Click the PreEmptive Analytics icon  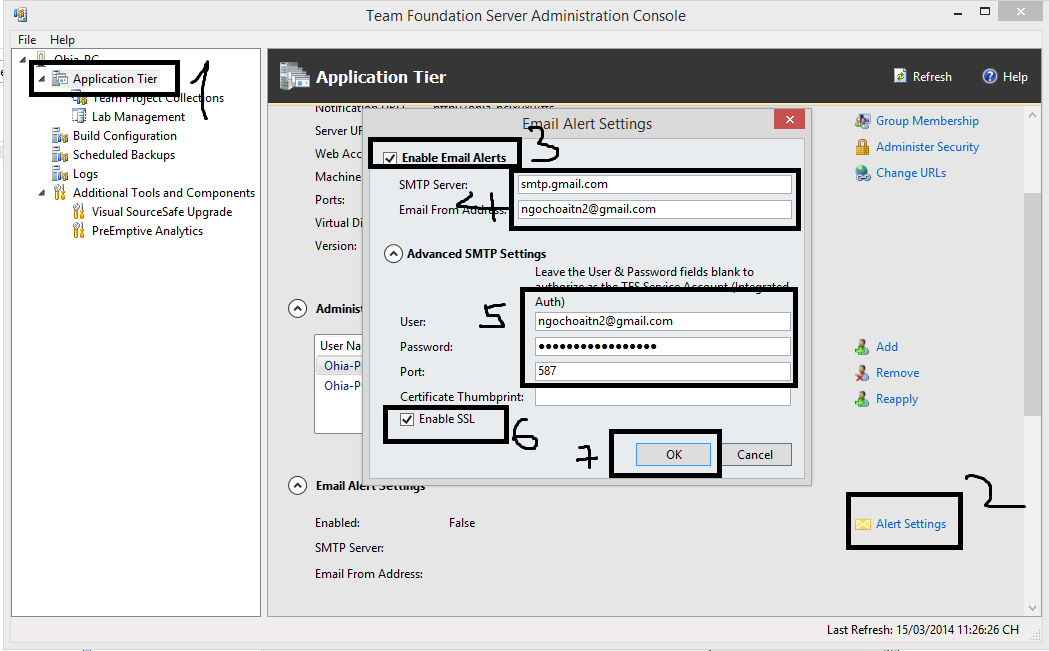point(79,231)
